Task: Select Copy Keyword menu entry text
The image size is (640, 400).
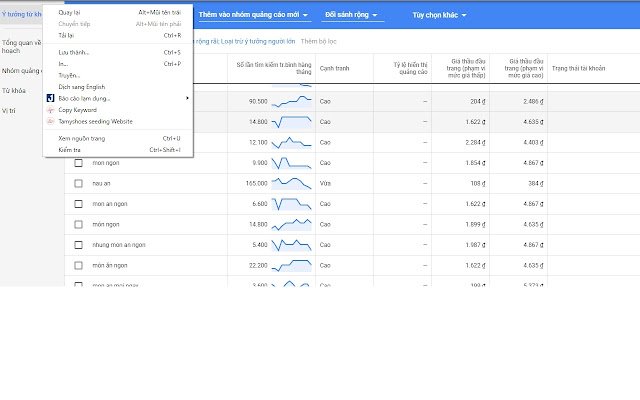Action: pos(78,110)
